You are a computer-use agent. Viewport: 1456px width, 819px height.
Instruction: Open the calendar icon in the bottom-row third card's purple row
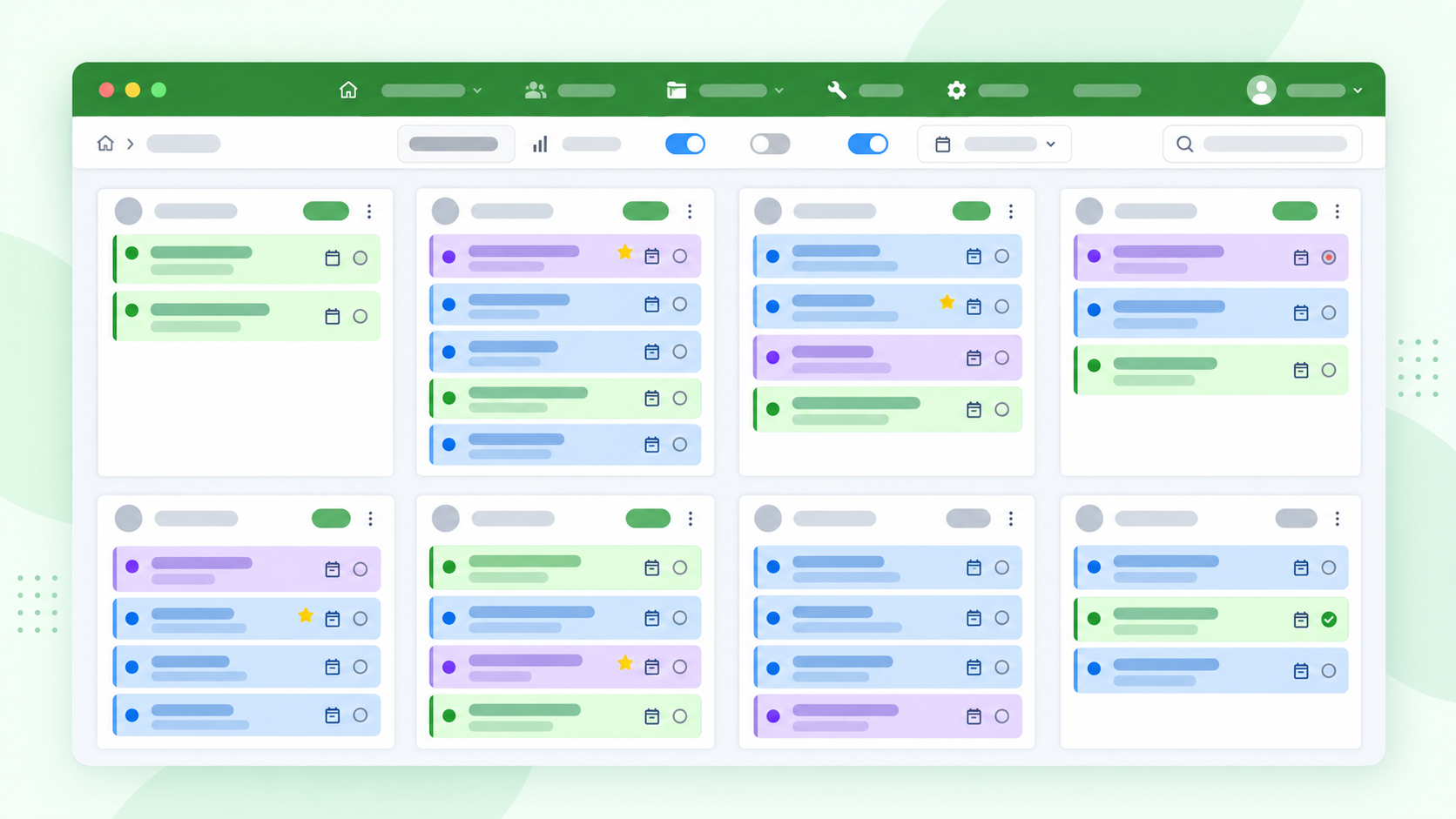pos(974,716)
